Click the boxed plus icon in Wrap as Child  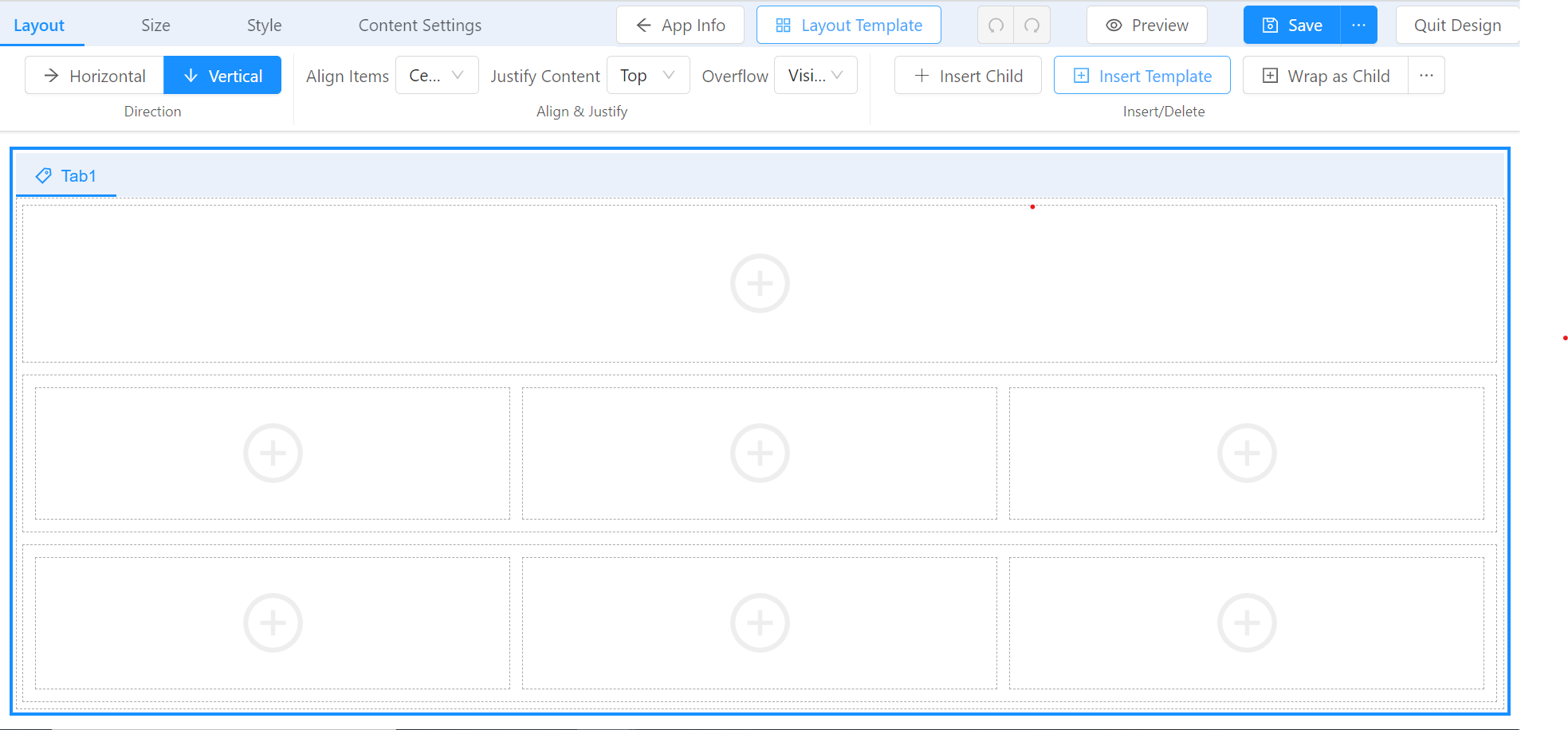pyautogui.click(x=1271, y=76)
